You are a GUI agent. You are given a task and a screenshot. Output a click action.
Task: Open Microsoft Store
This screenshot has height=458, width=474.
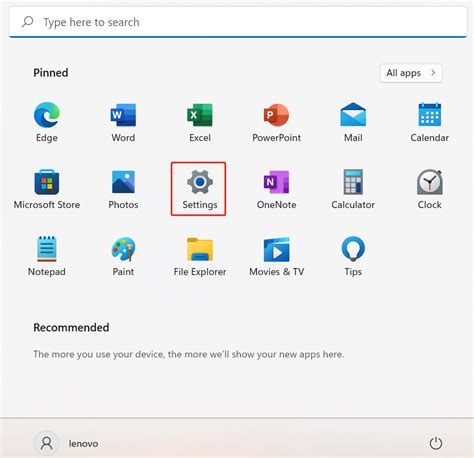click(x=47, y=189)
